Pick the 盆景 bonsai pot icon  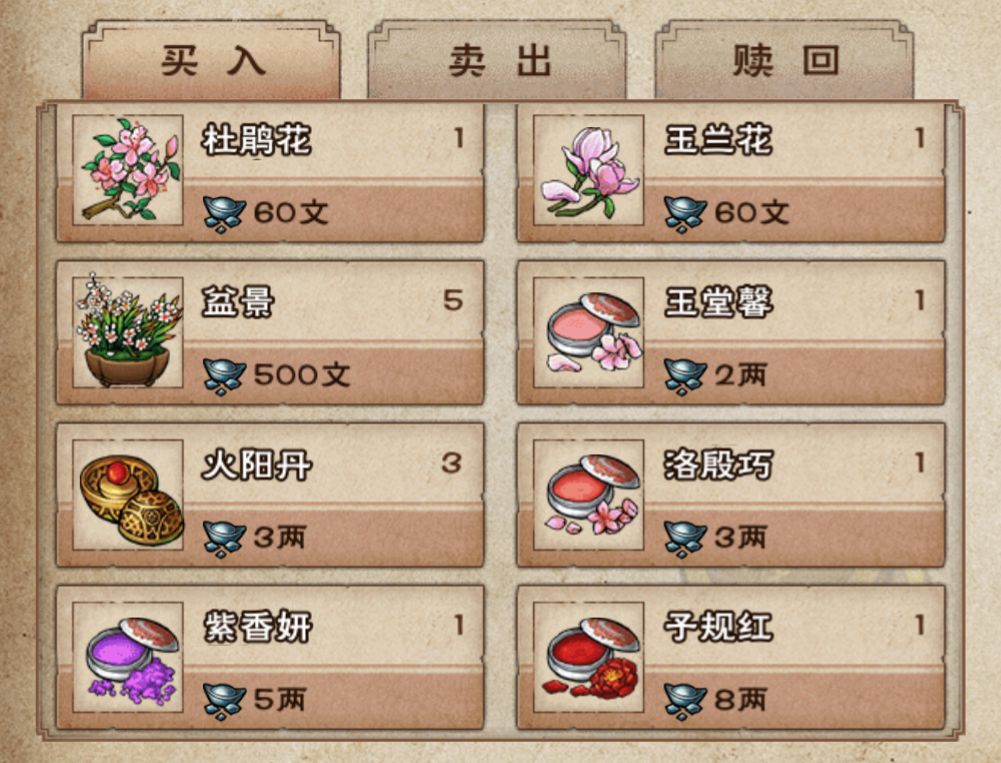click(128, 332)
